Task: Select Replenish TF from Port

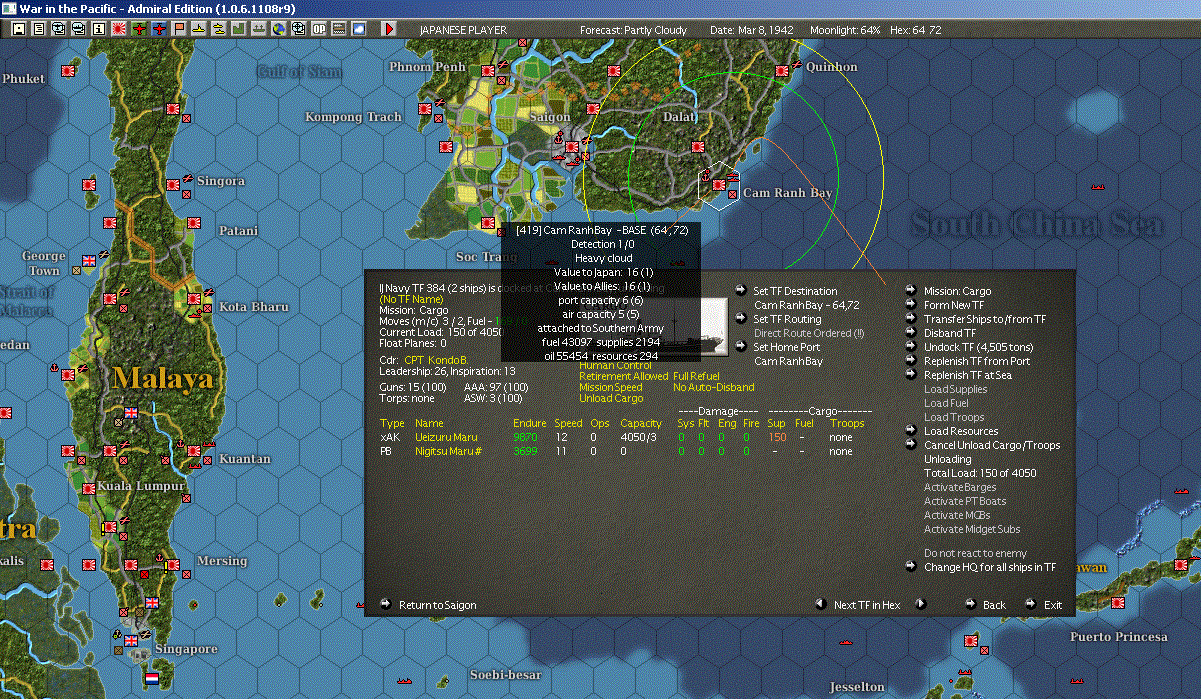Action: click(x=977, y=361)
